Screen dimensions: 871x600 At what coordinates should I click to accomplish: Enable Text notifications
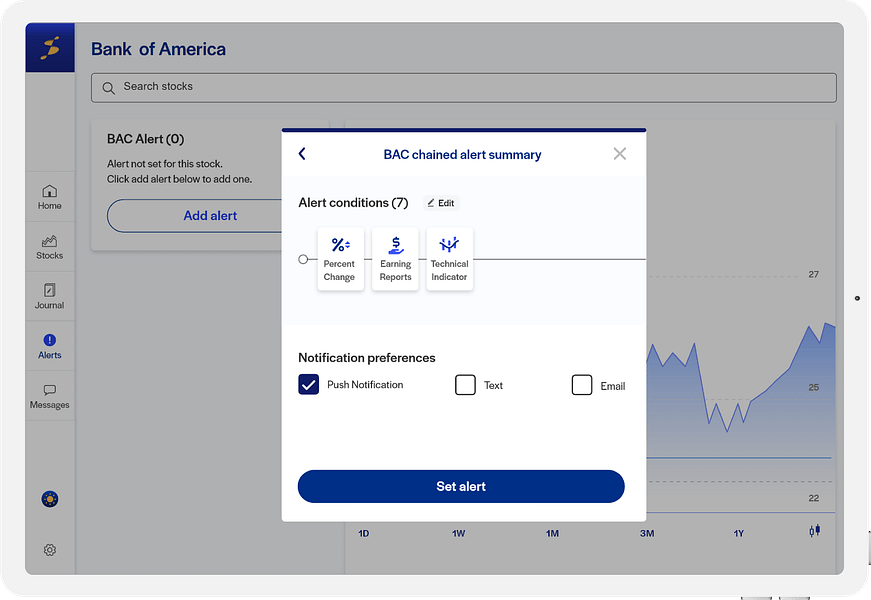[464, 384]
